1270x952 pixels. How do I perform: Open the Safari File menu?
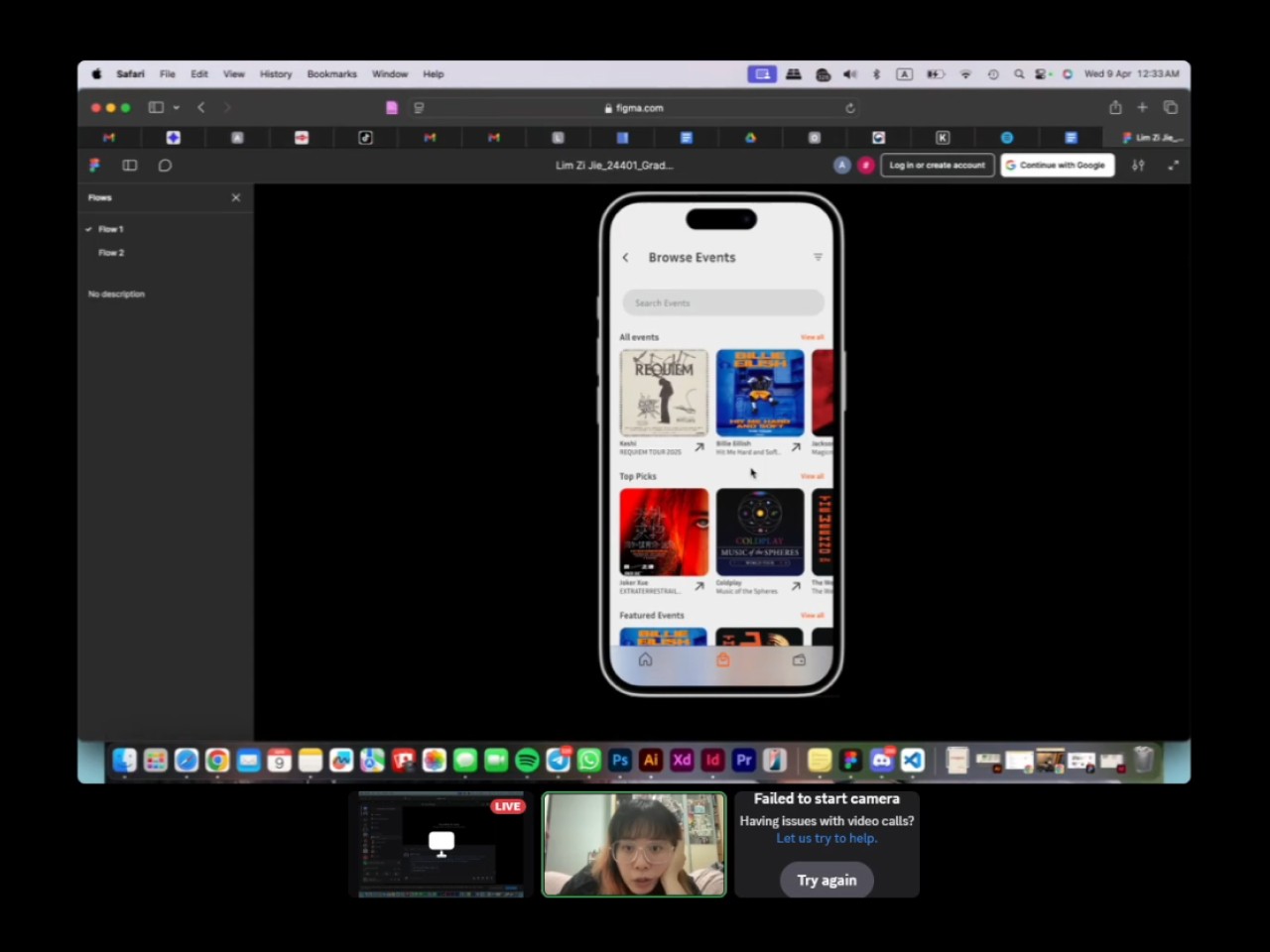point(168,74)
